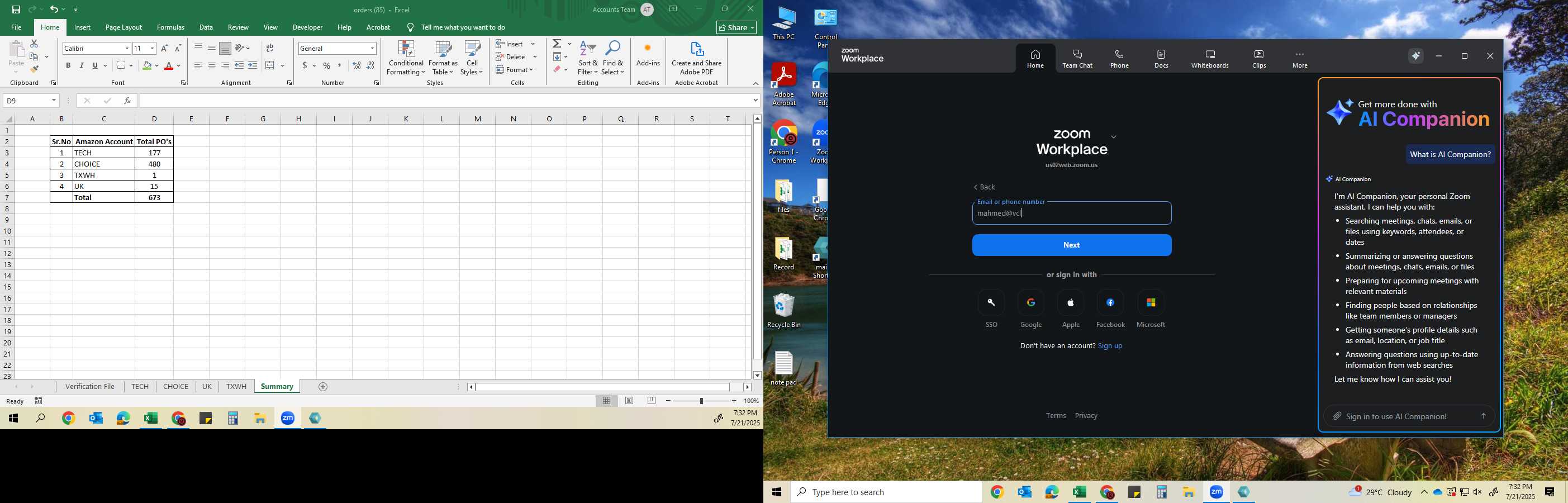This screenshot has height=503, width=1568.
Task: Click Center horizontal alignment icon
Action: [x=212, y=66]
